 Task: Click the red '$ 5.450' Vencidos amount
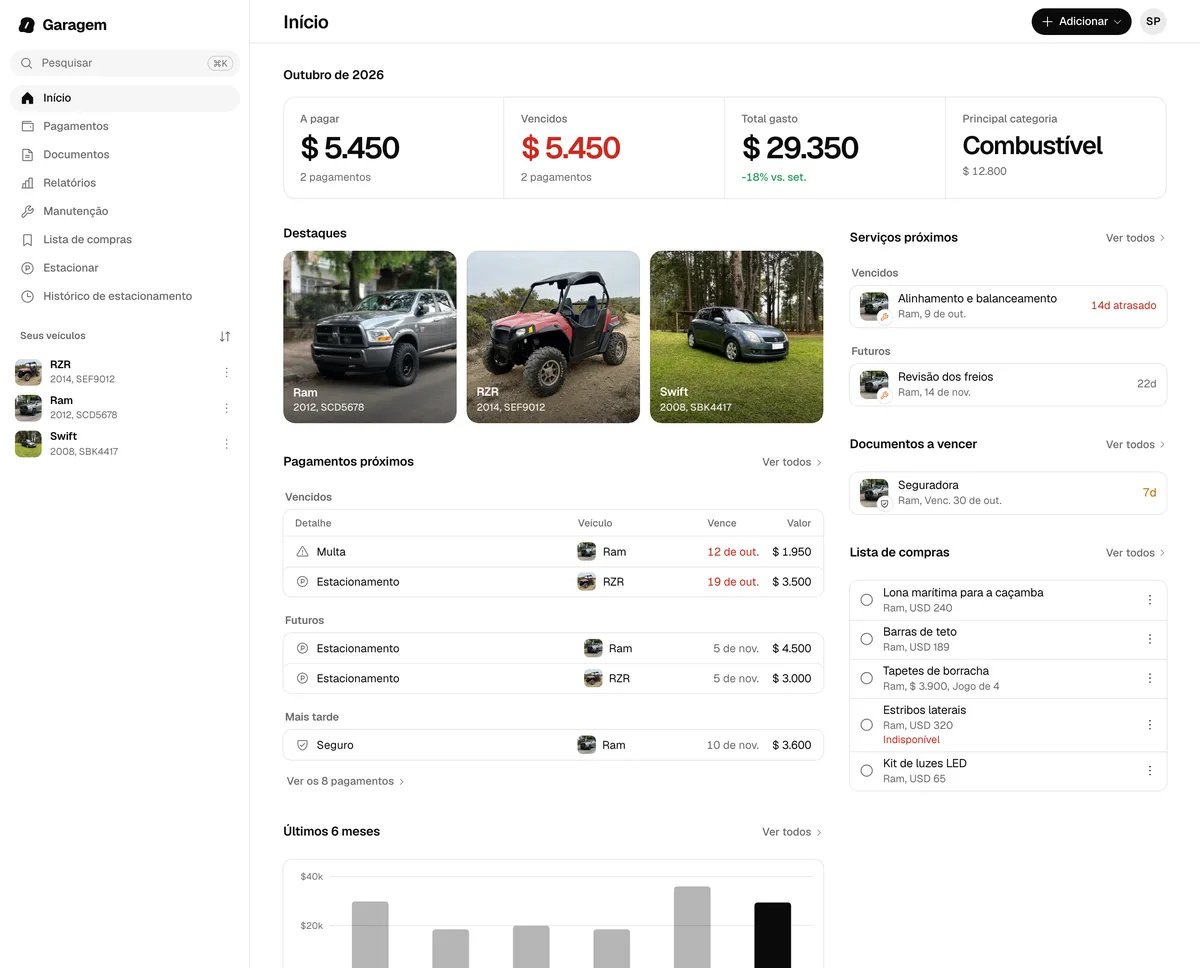(x=571, y=148)
